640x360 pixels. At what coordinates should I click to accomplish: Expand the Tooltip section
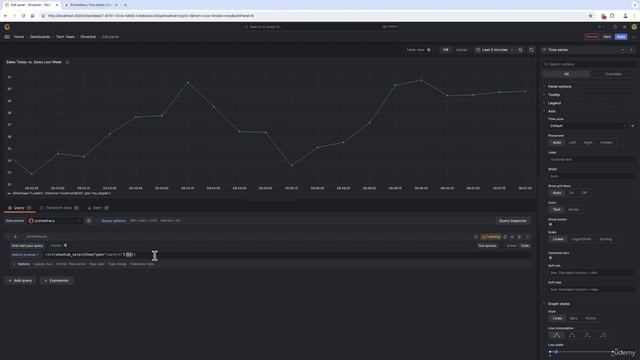[553, 95]
